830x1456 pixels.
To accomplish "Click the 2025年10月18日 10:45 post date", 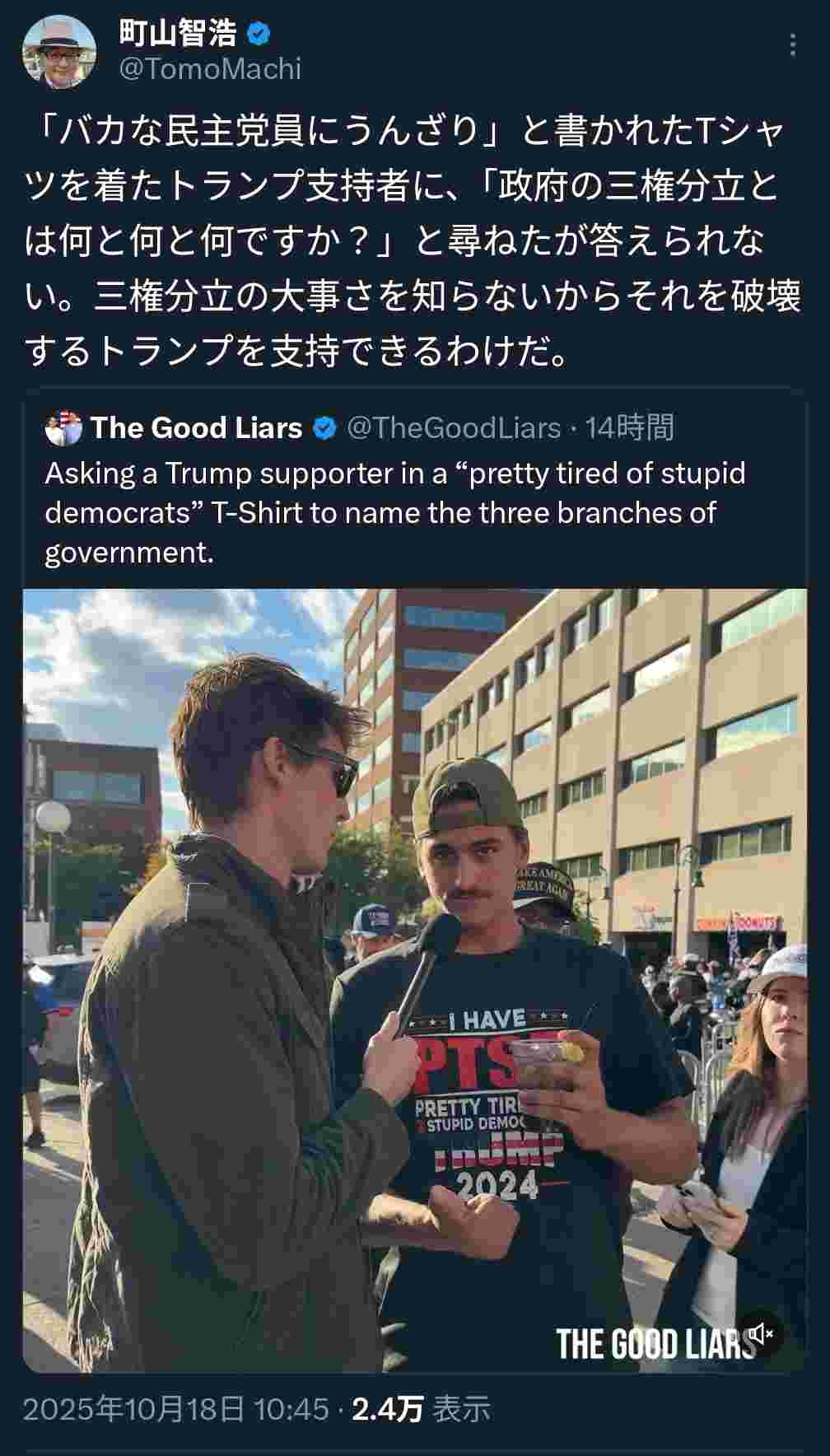I will click(x=175, y=1409).
